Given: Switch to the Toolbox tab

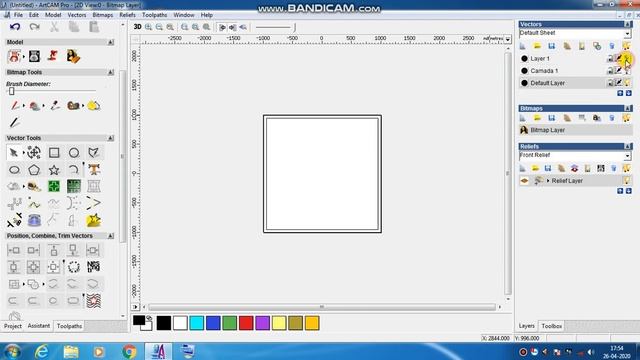Looking at the screenshot, I should click(x=551, y=326).
